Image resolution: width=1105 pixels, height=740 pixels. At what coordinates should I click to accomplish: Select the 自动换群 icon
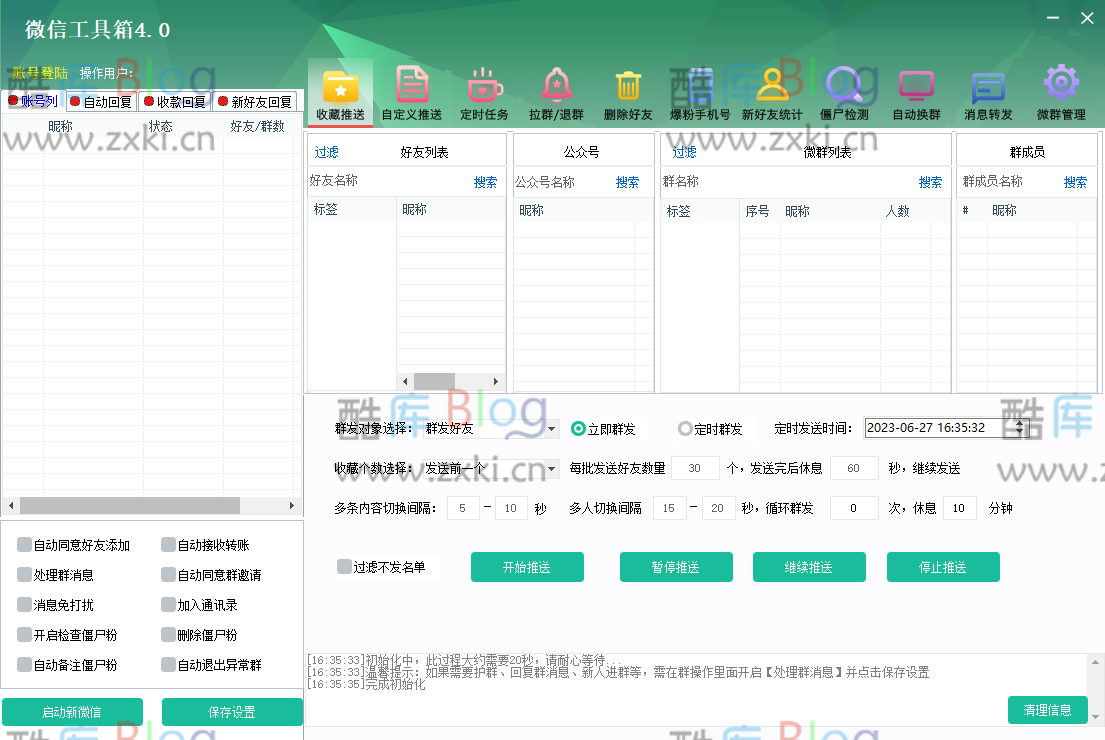point(916,92)
